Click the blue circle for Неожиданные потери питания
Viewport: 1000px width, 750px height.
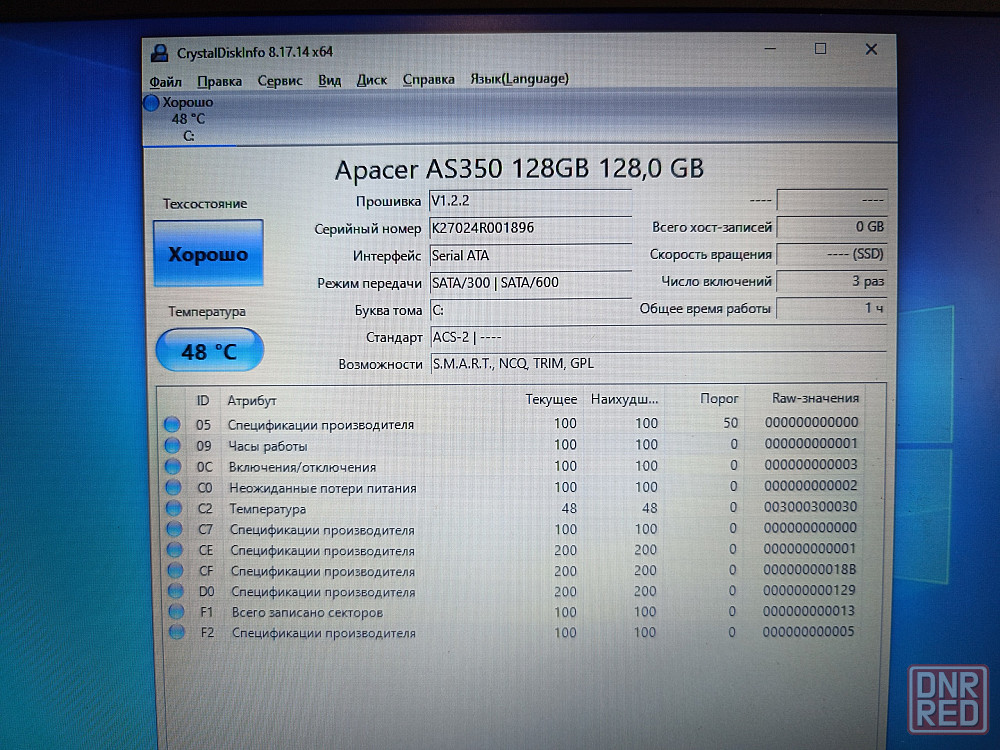[x=173, y=488]
